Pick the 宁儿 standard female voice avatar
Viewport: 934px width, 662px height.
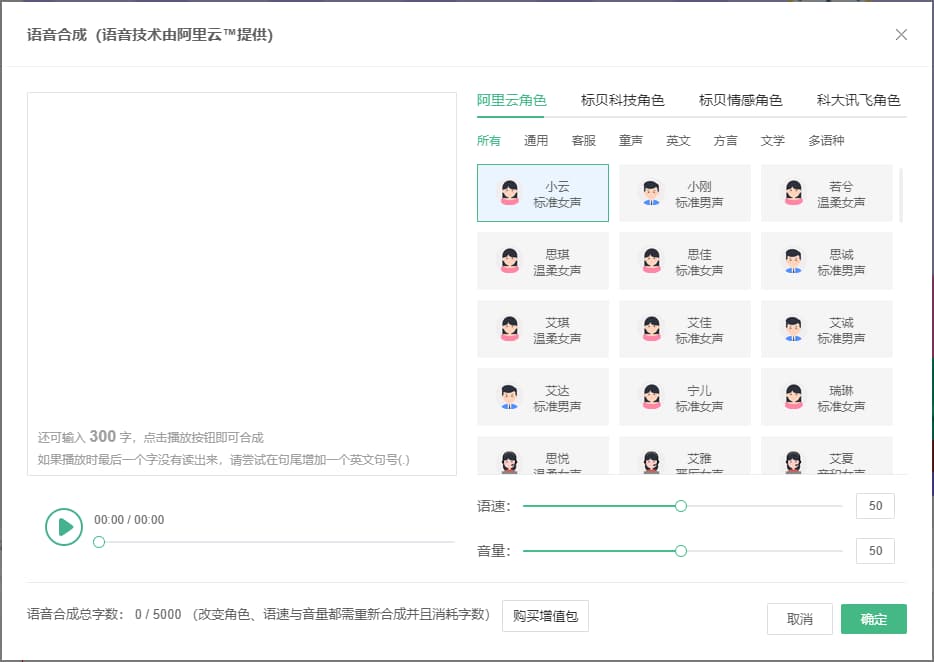click(x=652, y=397)
